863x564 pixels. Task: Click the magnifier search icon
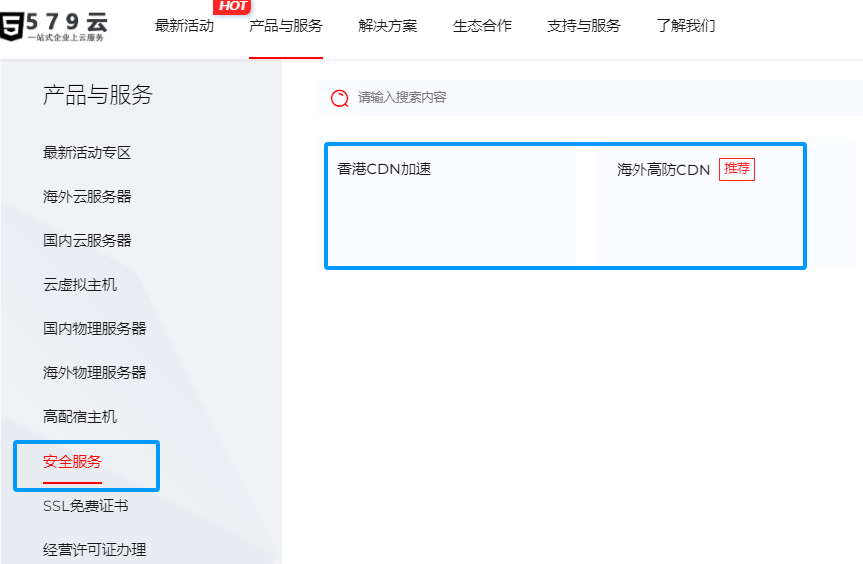[x=340, y=98]
